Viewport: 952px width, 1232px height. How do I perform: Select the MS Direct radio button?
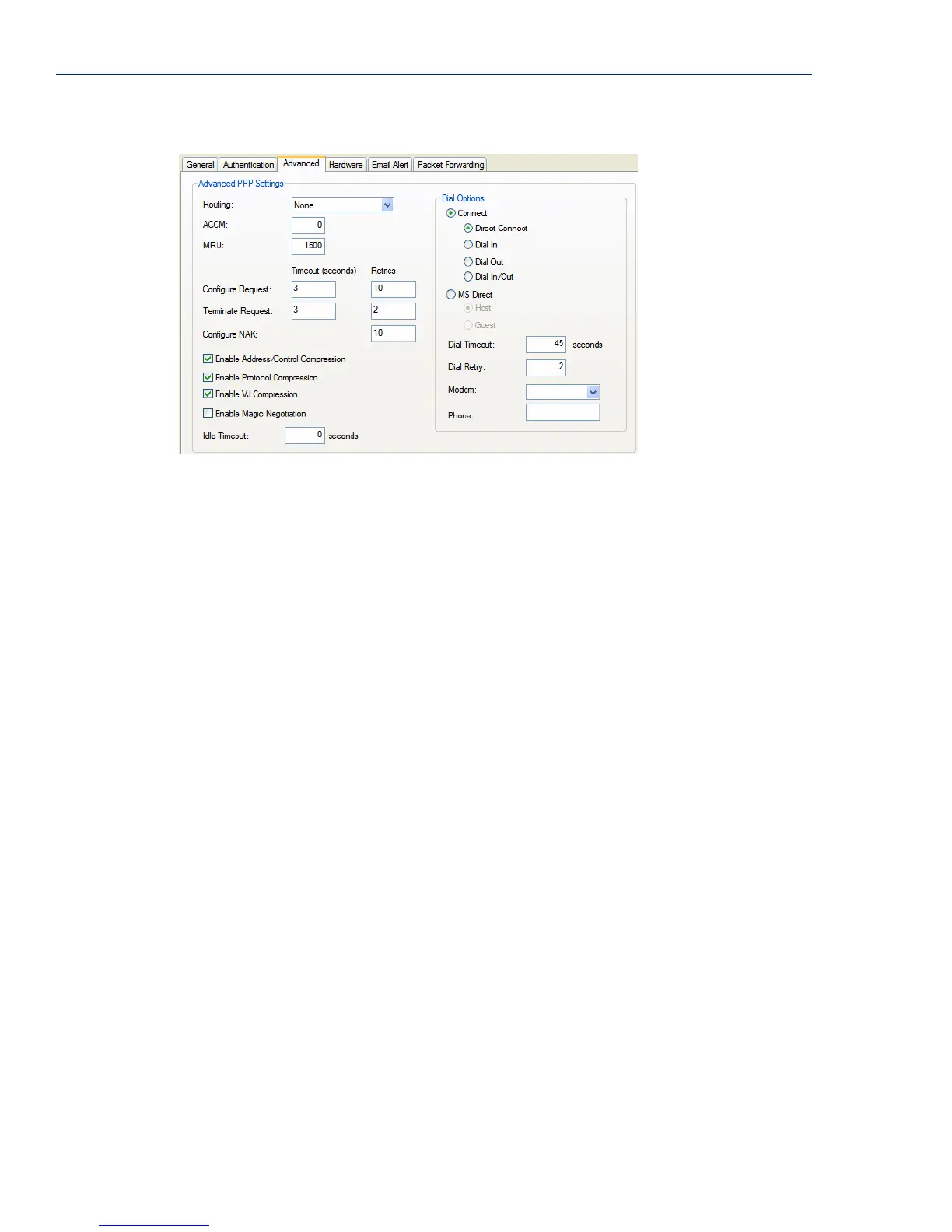click(451, 295)
